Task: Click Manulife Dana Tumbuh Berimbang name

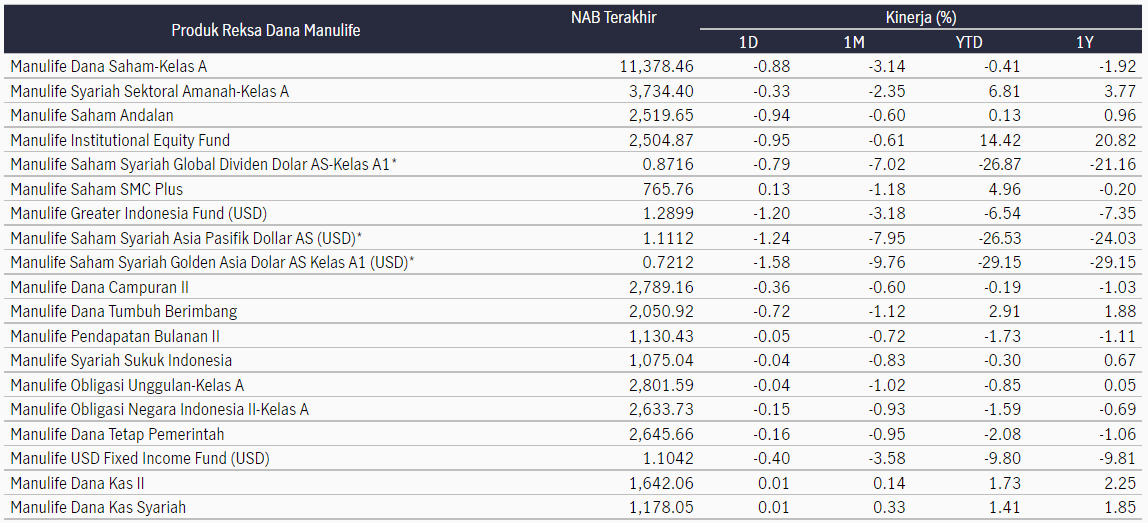Action: tap(124, 311)
